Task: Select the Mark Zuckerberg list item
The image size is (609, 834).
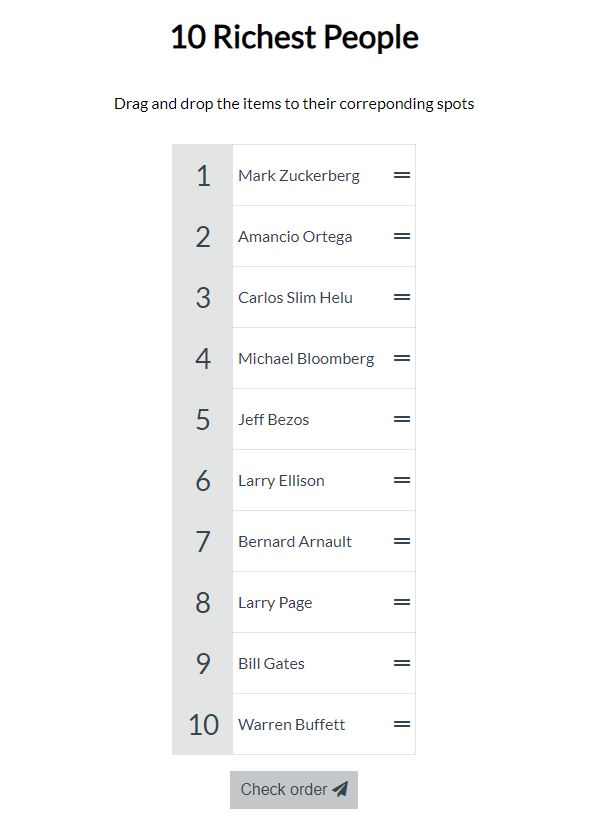Action: tap(324, 175)
